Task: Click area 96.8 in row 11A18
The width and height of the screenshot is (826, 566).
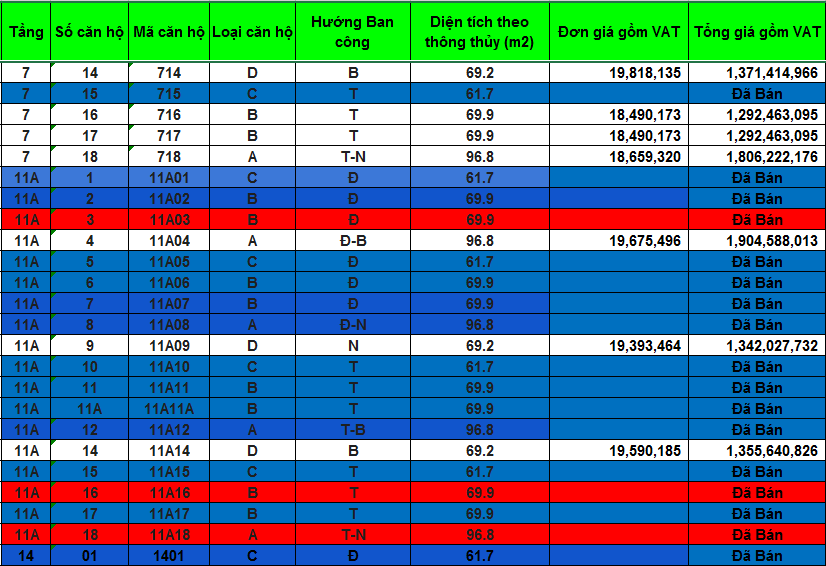Action: [x=480, y=535]
